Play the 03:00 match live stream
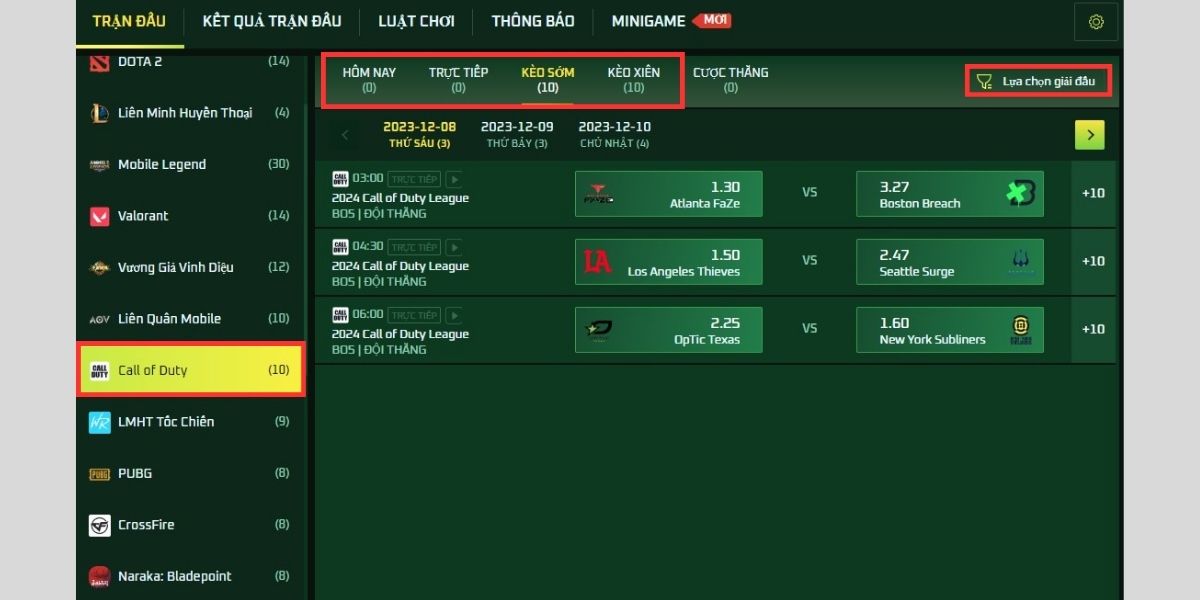1200x600 pixels. (x=454, y=179)
